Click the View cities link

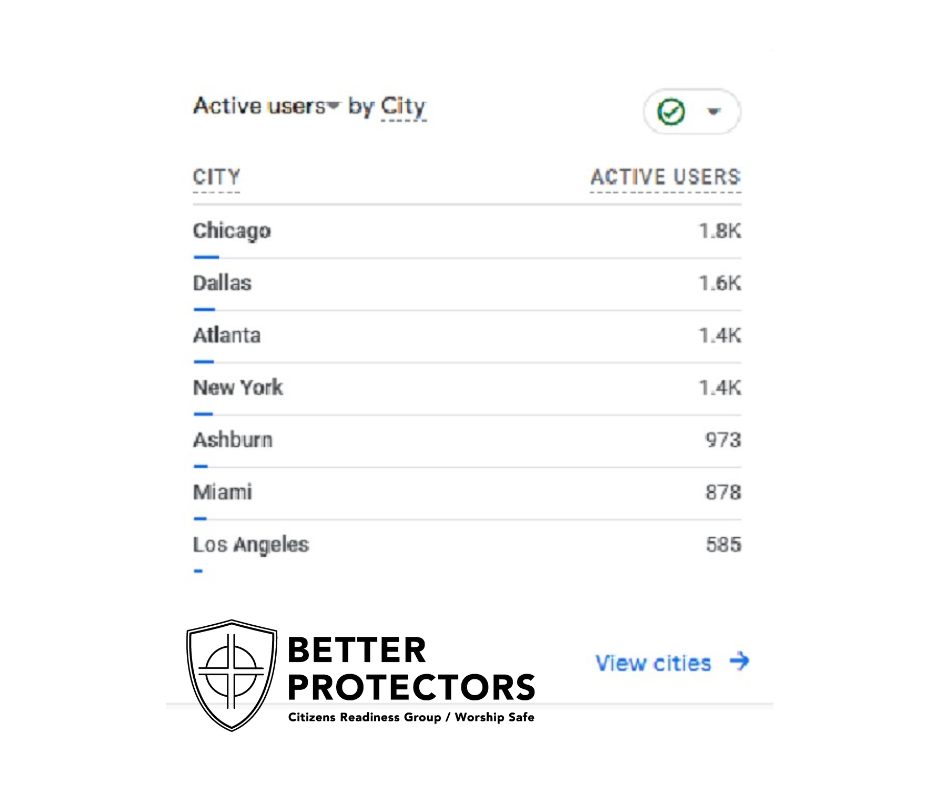[653, 663]
